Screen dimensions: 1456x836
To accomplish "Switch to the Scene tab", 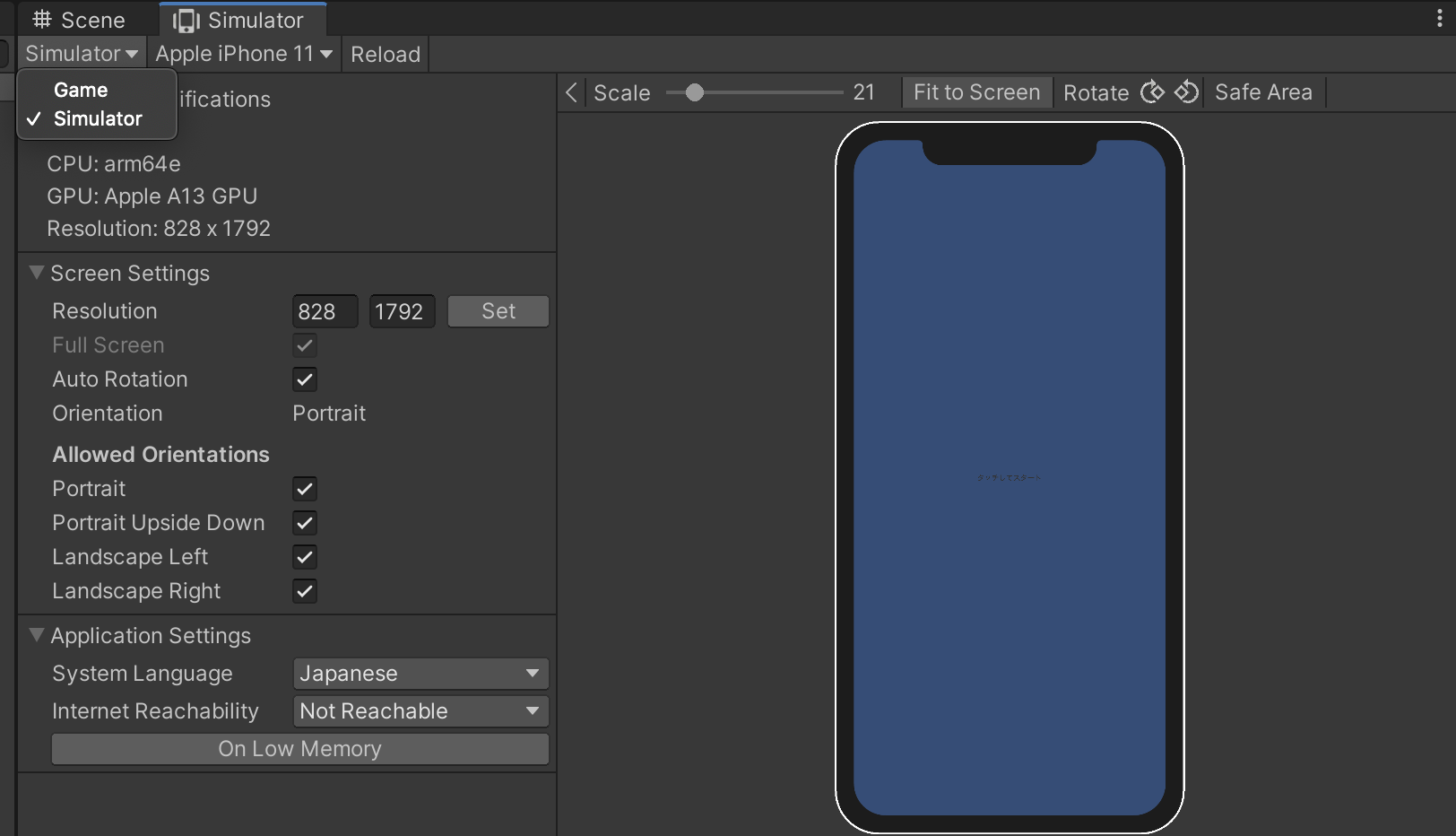I will [x=79, y=20].
